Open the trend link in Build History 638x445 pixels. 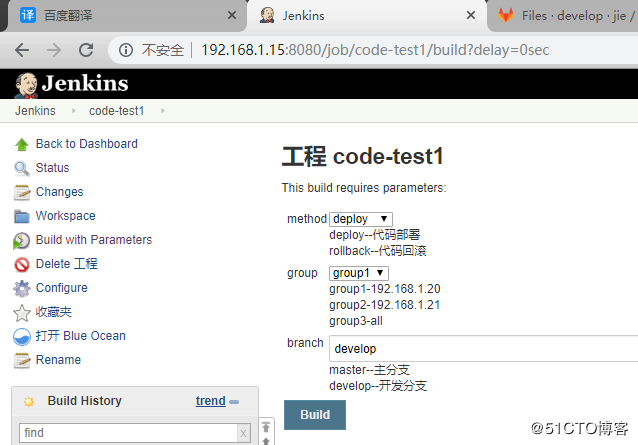click(x=210, y=401)
